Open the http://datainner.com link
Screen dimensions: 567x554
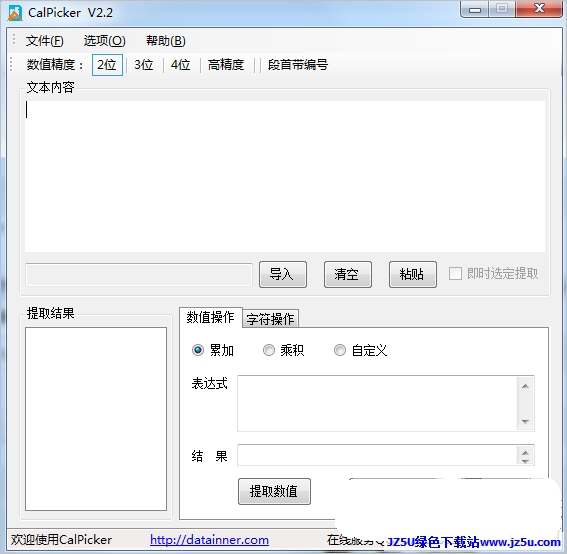(209, 540)
